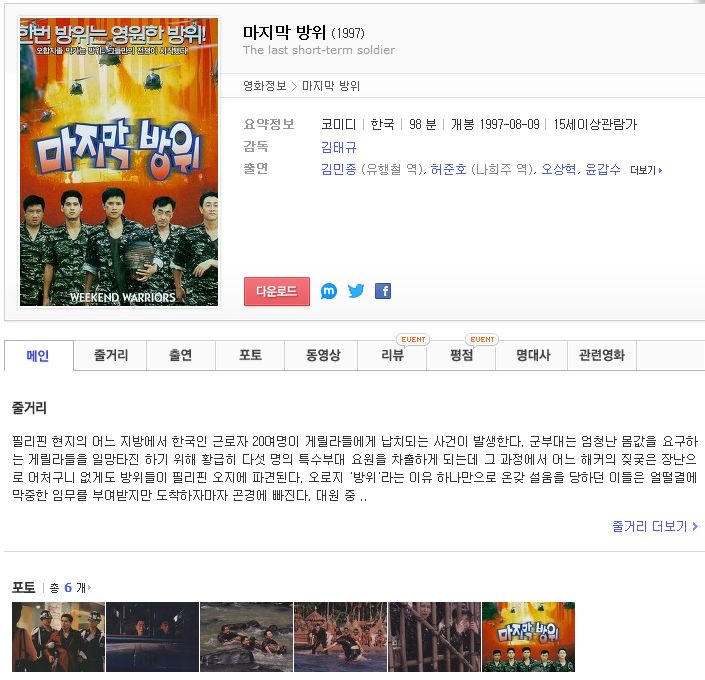Click release date 개봉 1997-08-09
This screenshot has width=705, height=680.
[495, 124]
